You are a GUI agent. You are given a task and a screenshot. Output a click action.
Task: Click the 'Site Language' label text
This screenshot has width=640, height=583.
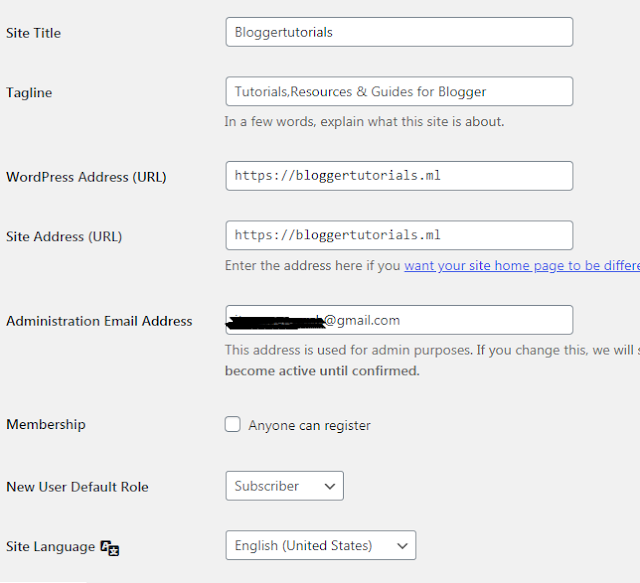50,547
